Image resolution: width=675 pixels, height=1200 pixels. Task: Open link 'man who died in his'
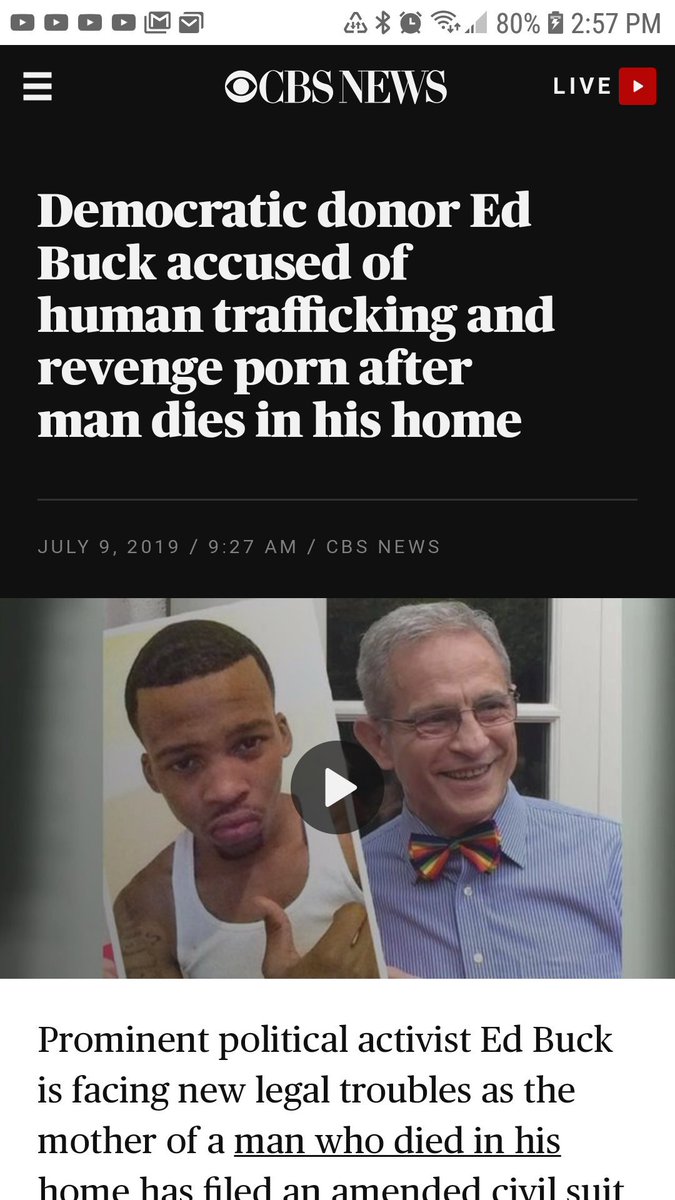coord(397,1140)
